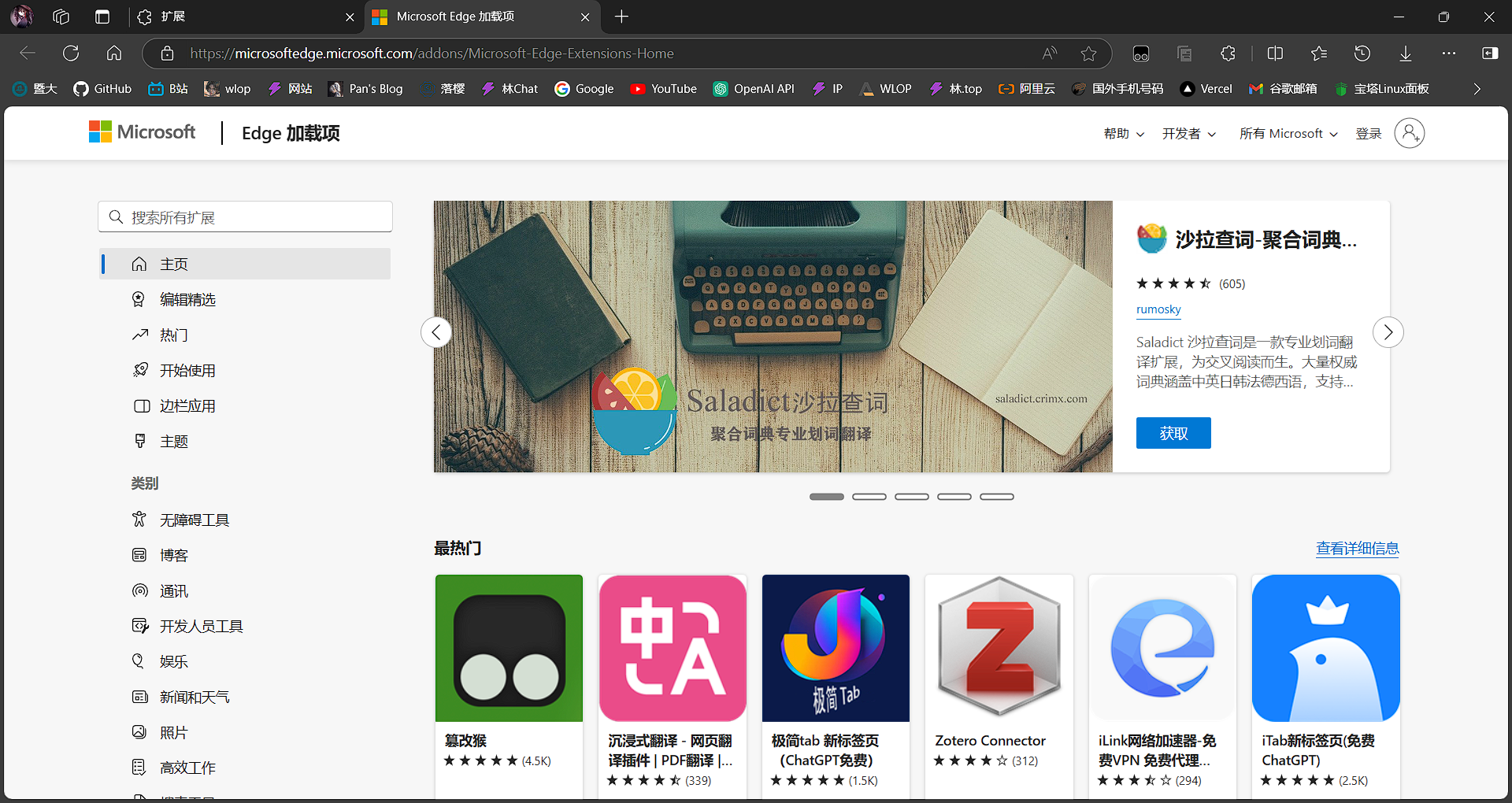The width and height of the screenshot is (1512, 803).
Task: Toggle split screen view
Action: (1276, 54)
